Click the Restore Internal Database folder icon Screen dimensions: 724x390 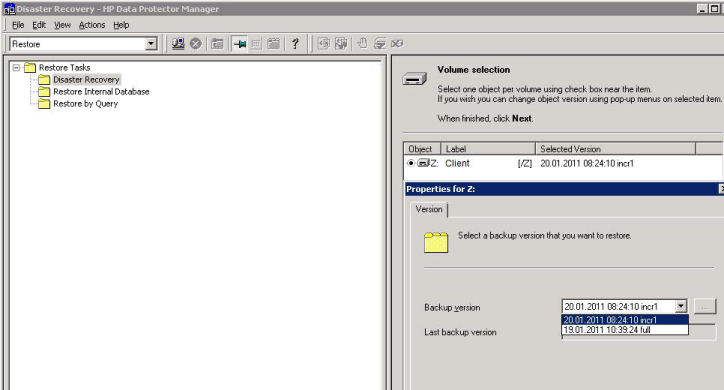pos(44,92)
